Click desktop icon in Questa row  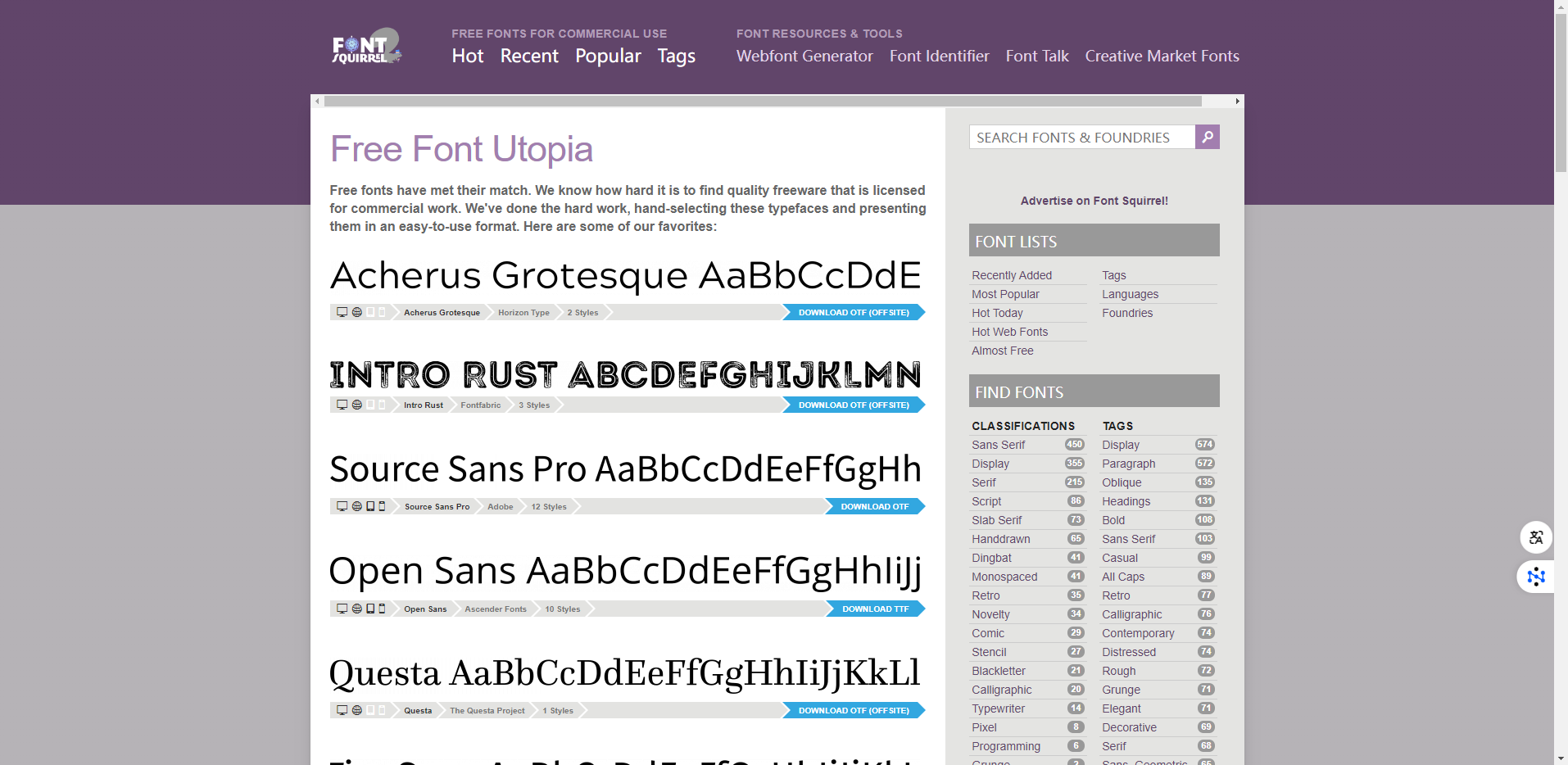(x=342, y=710)
